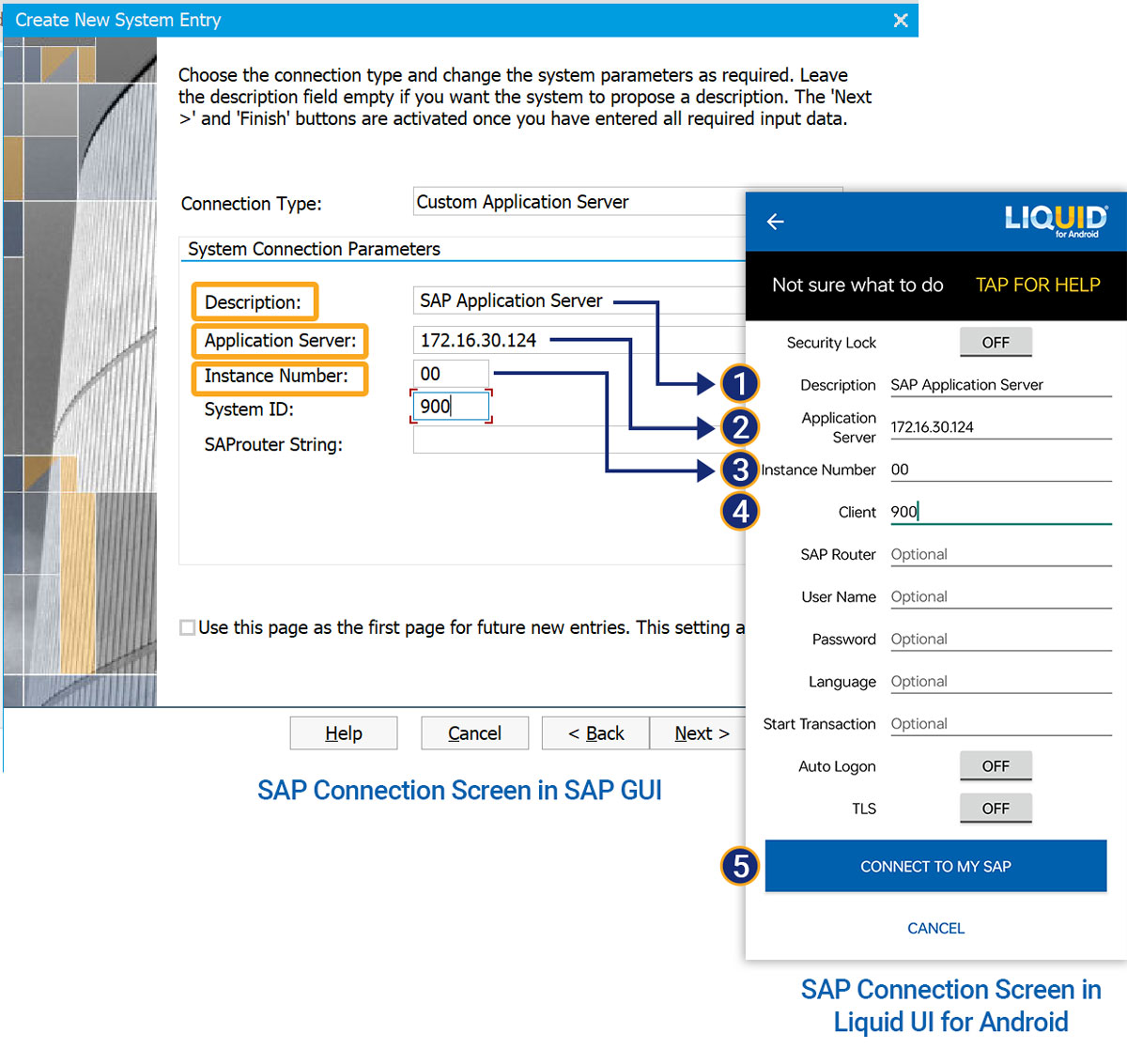Click the numbered circle 1 marker
This screenshot has width=1127, height=1064.
pyautogui.click(x=740, y=383)
